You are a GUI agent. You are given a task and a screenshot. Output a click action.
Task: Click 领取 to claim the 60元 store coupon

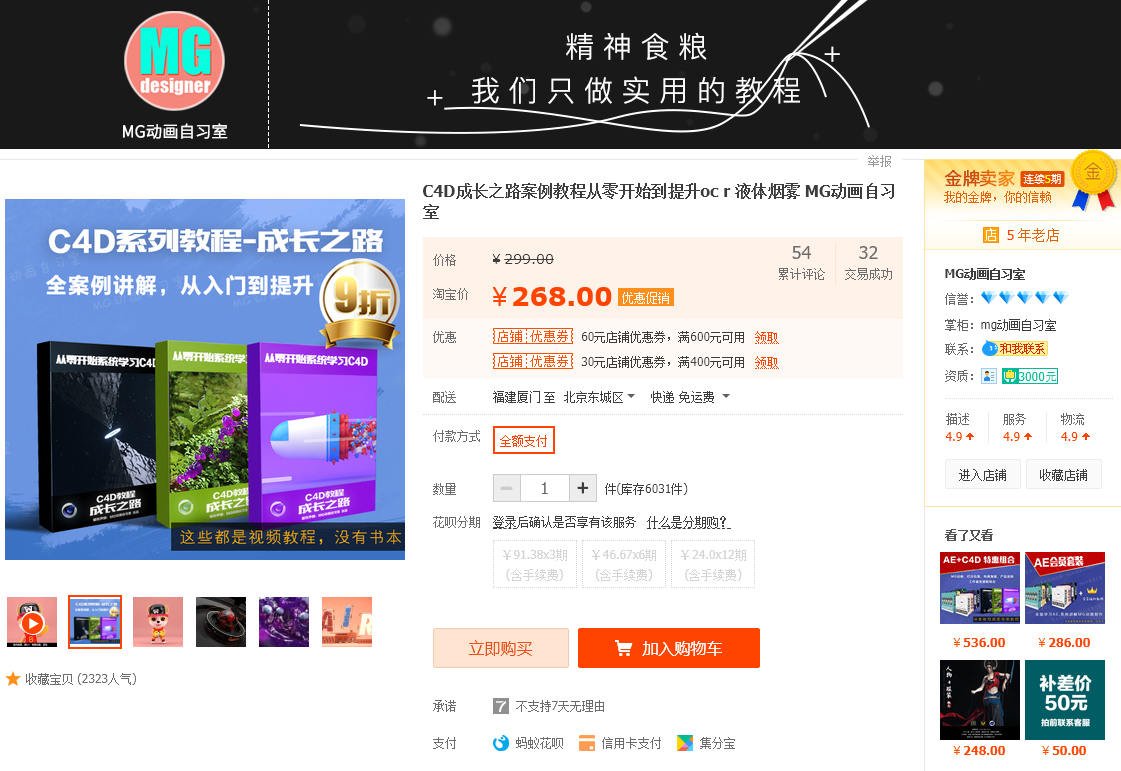coord(766,337)
